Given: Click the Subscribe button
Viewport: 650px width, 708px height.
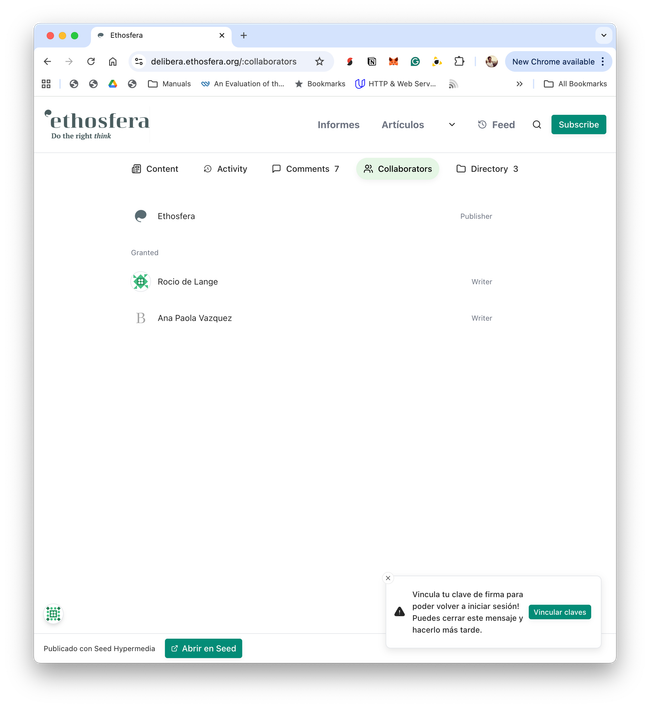Looking at the screenshot, I should pyautogui.click(x=578, y=125).
